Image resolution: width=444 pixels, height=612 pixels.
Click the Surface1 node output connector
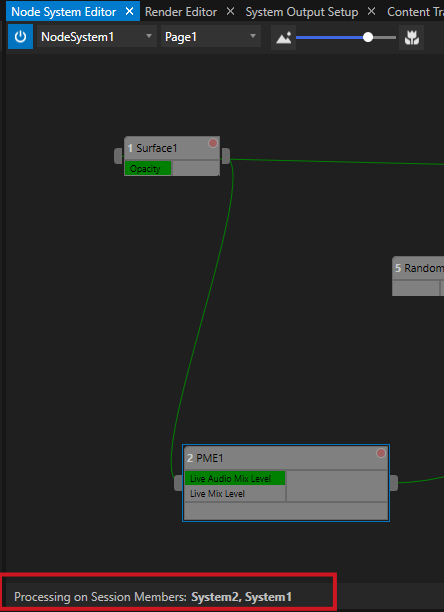(x=226, y=156)
